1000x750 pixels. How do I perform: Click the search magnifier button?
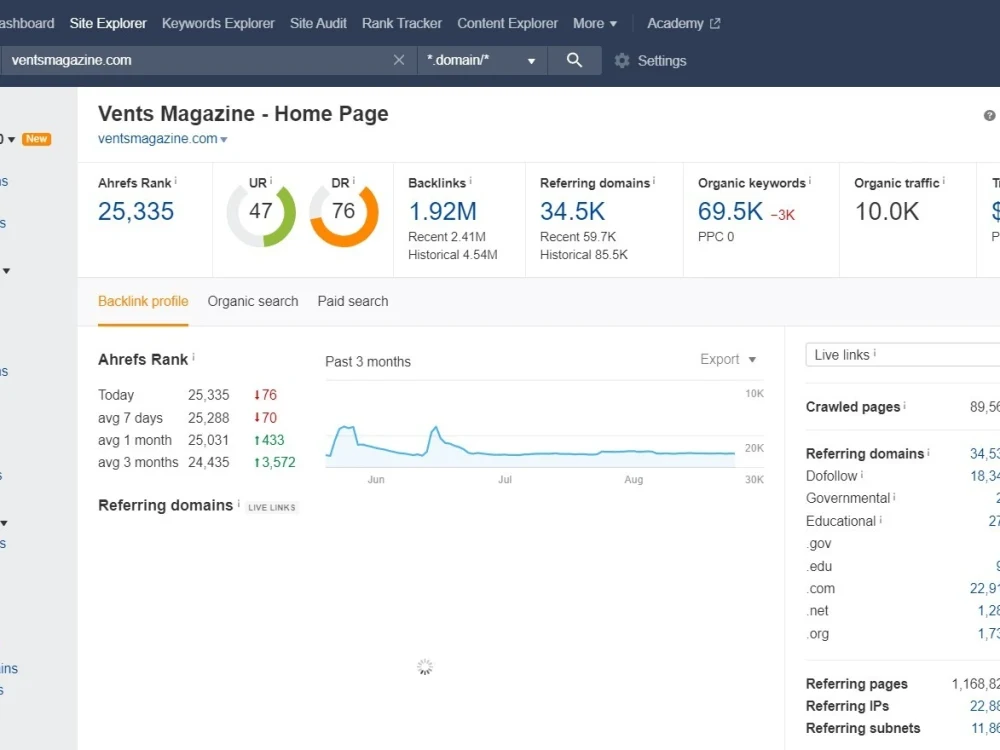tap(574, 60)
